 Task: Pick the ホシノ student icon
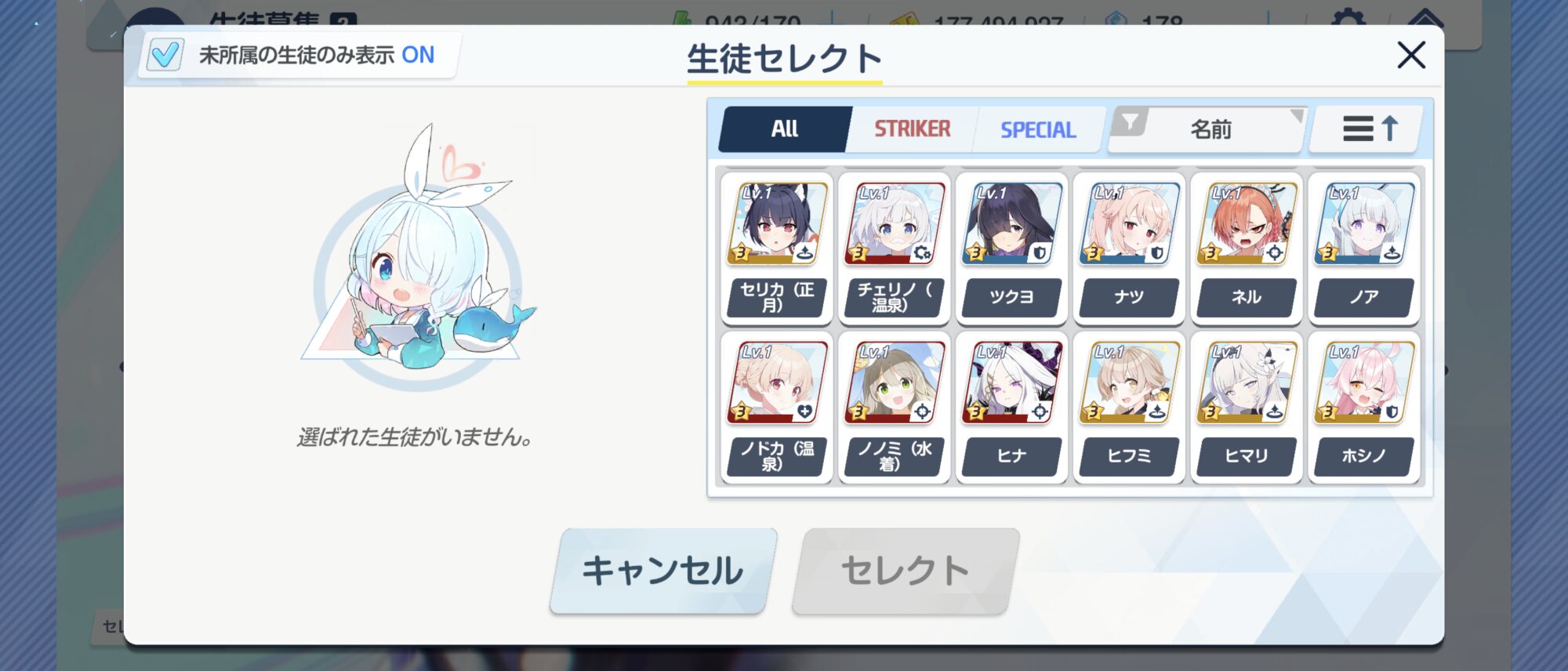pyautogui.click(x=1364, y=383)
